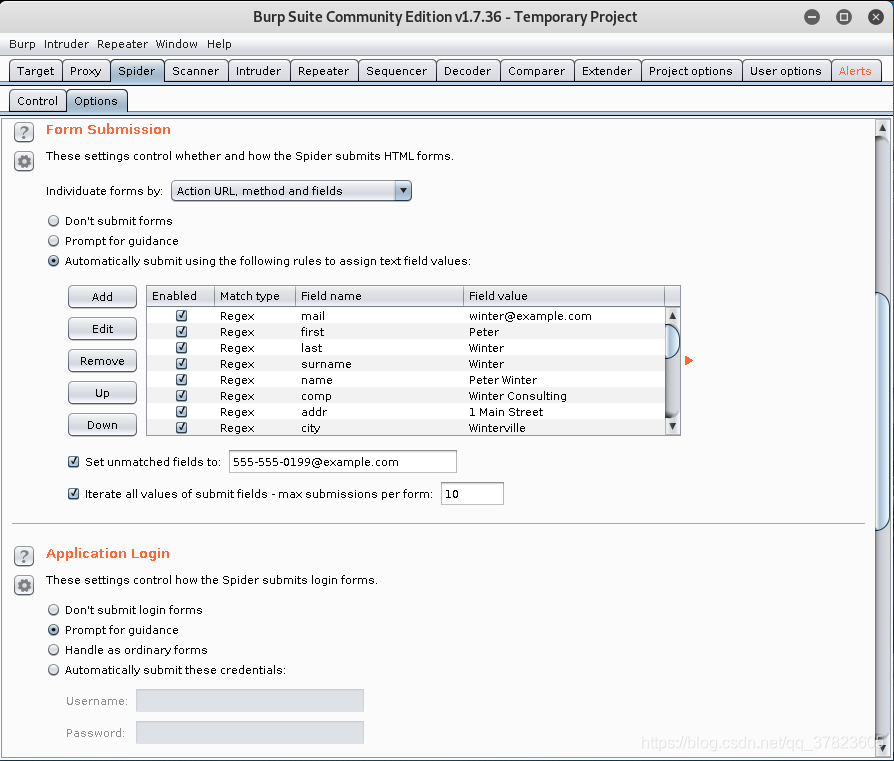This screenshot has width=894, height=761.
Task: Select winter@example.com field value cell
Action: tap(564, 315)
